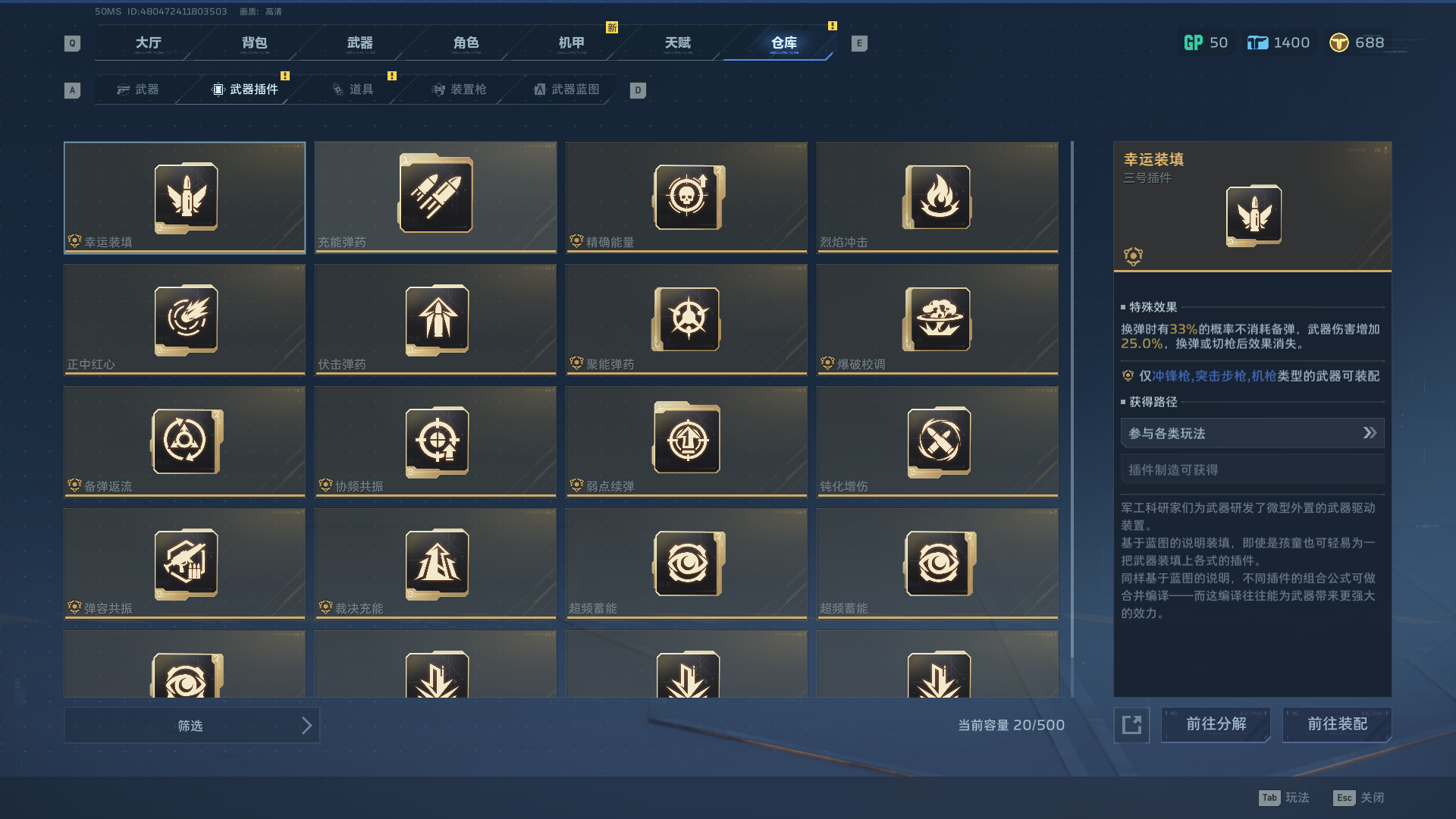Expand the 参与各类玩法 acquisition path
The width and height of the screenshot is (1456, 819).
(1252, 433)
